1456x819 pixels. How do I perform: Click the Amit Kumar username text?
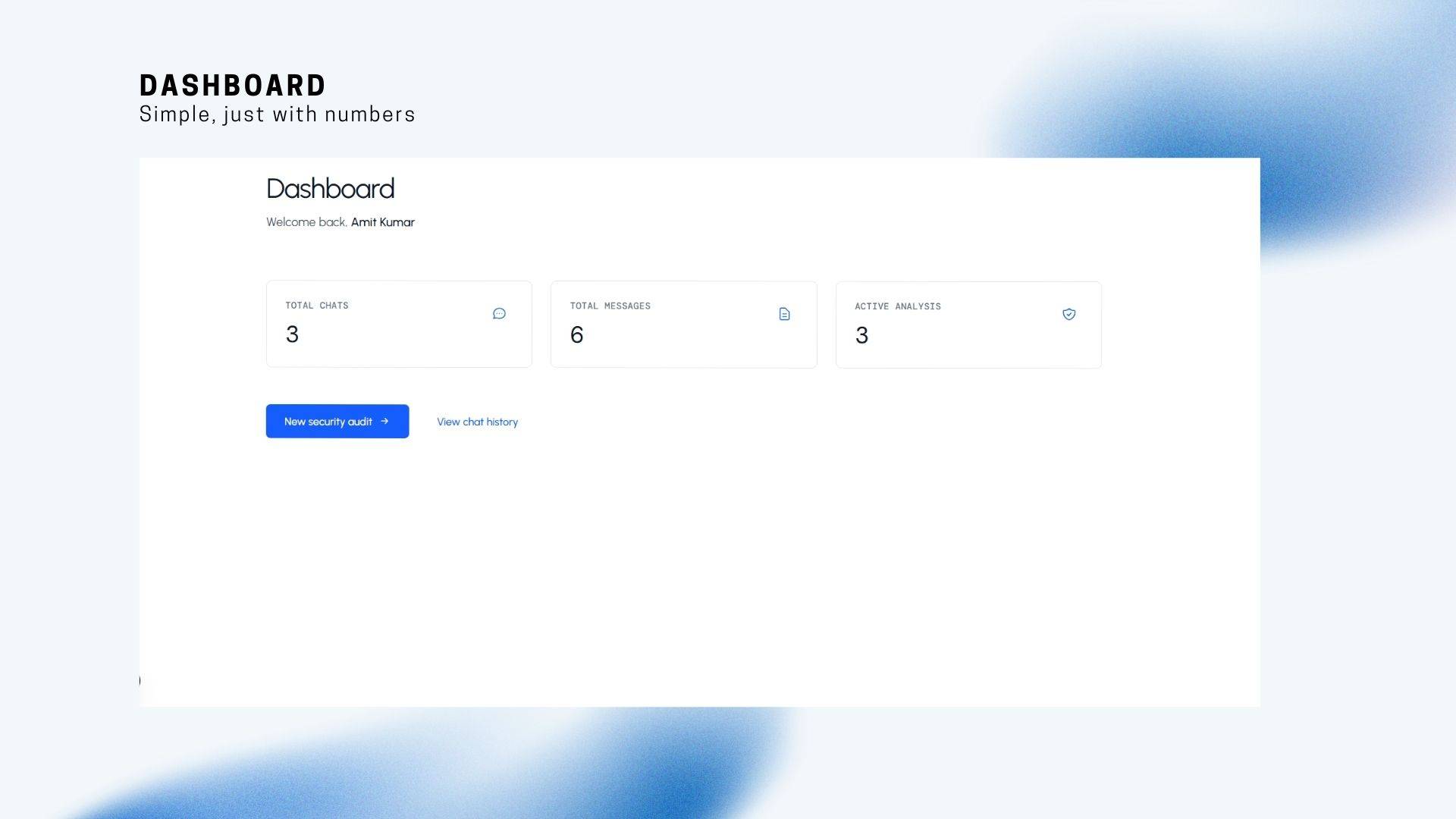[382, 222]
